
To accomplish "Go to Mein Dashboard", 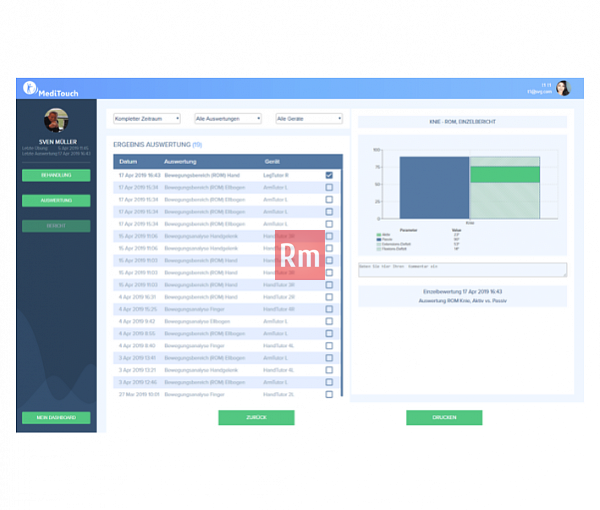I will [x=56, y=417].
